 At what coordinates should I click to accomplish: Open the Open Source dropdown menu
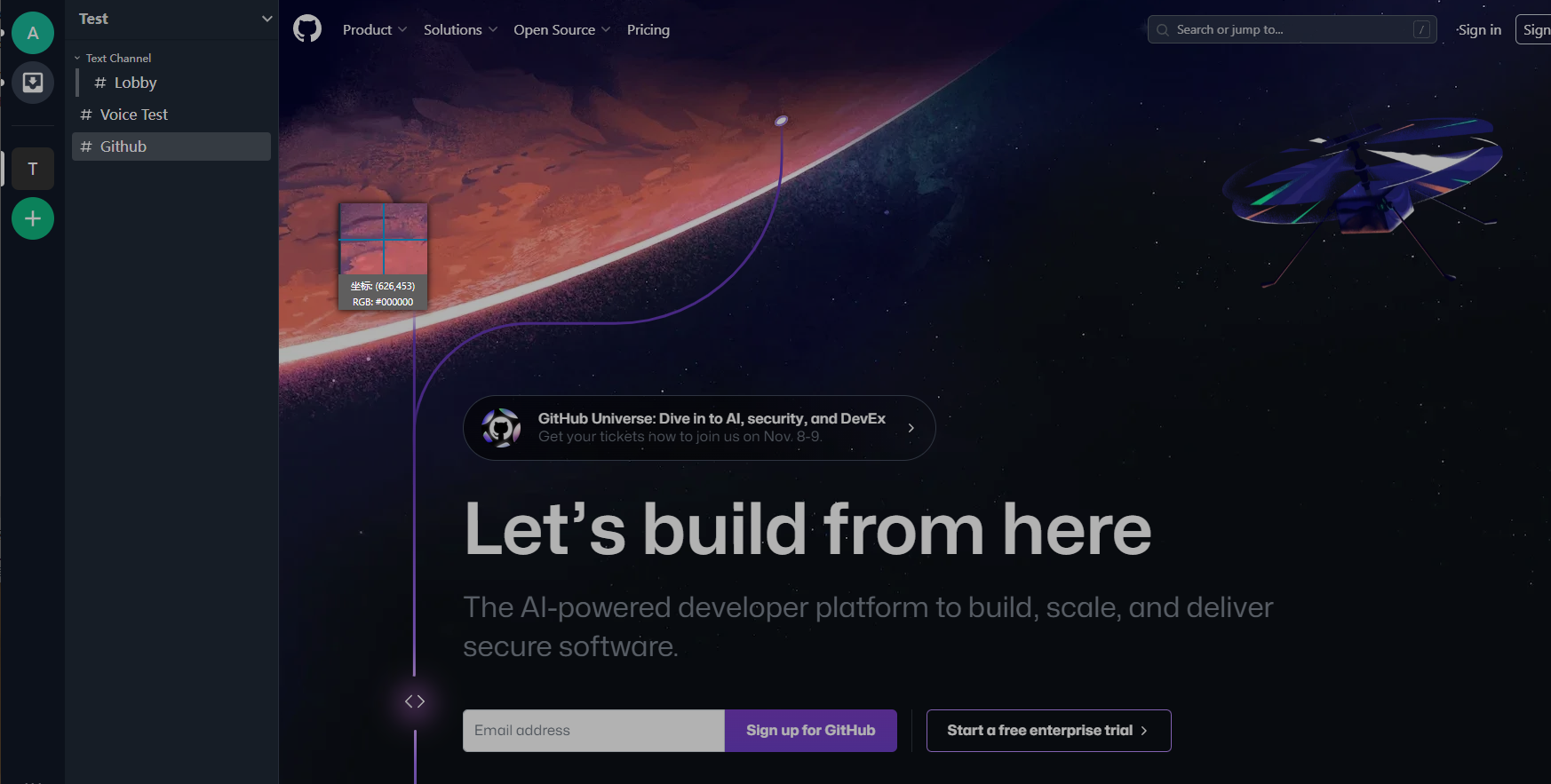pos(561,29)
